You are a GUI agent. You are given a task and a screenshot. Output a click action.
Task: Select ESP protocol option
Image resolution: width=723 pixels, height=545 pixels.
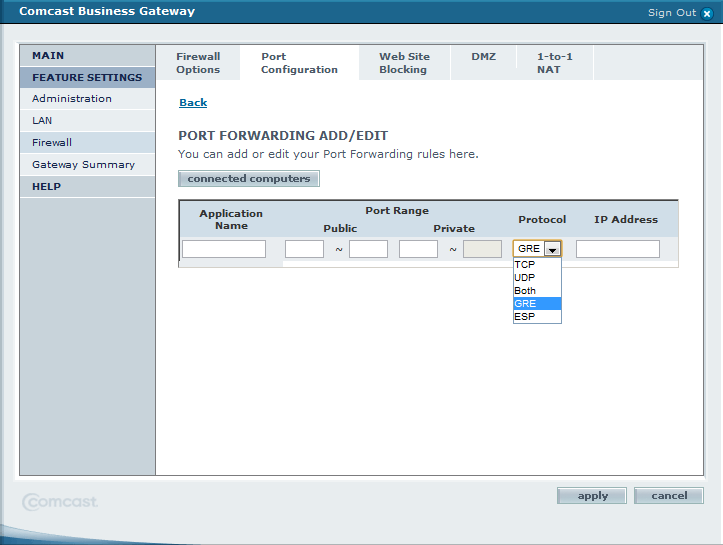[x=526, y=317]
